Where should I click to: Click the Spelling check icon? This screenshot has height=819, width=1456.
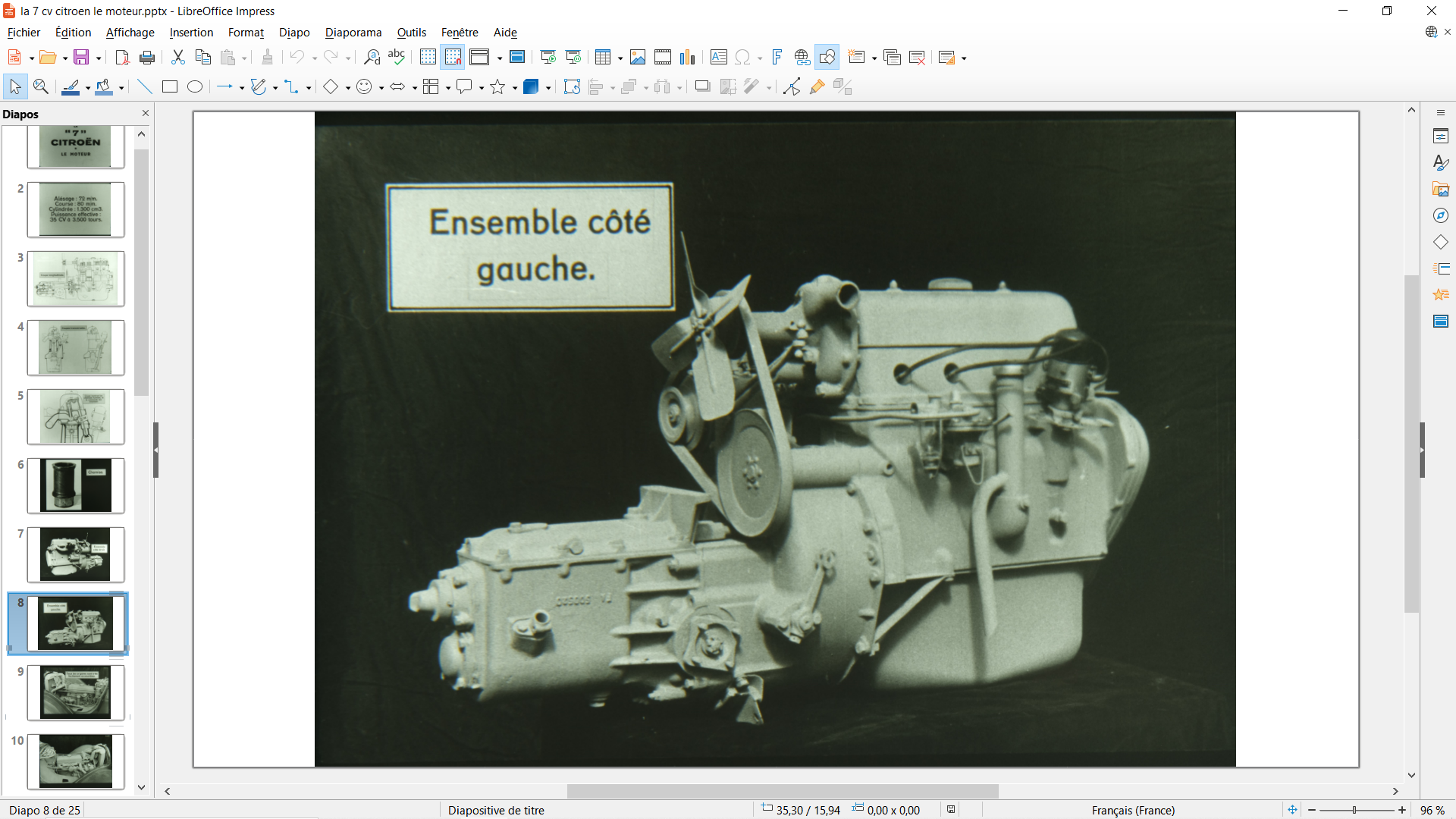point(397,58)
